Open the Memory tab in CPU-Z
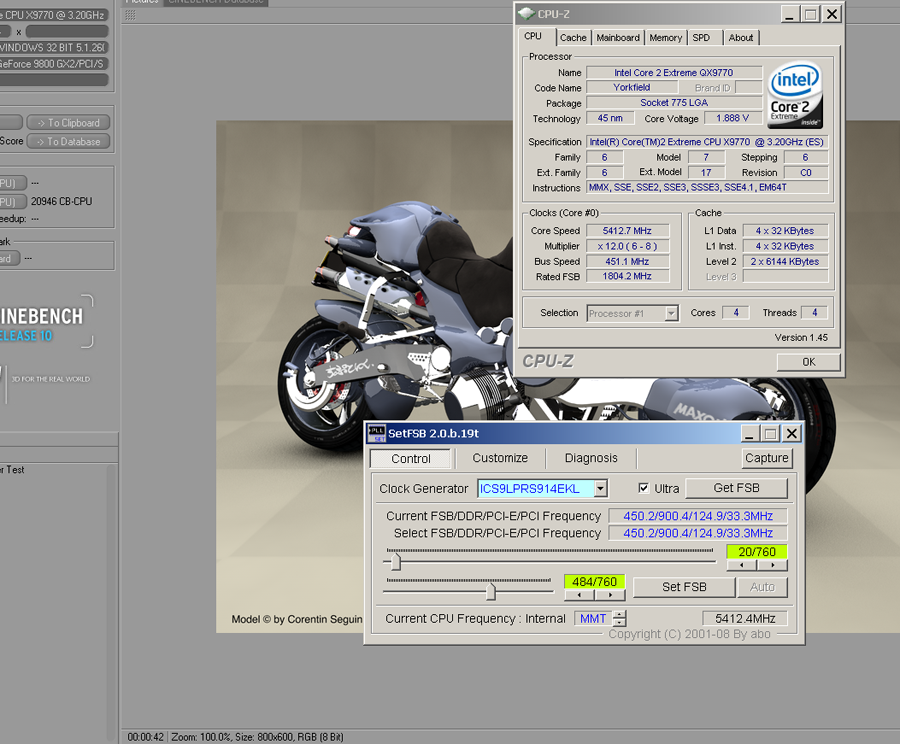The width and height of the screenshot is (900, 744). point(666,38)
